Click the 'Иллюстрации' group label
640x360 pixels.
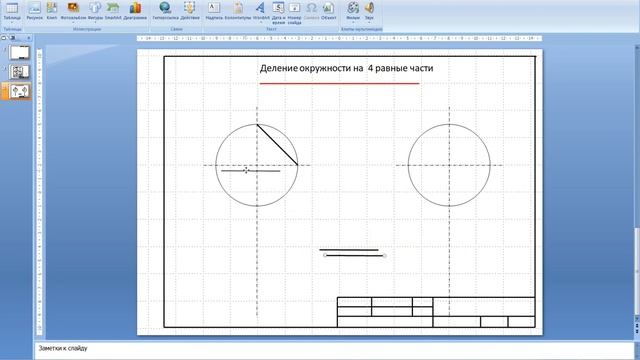pos(87,29)
